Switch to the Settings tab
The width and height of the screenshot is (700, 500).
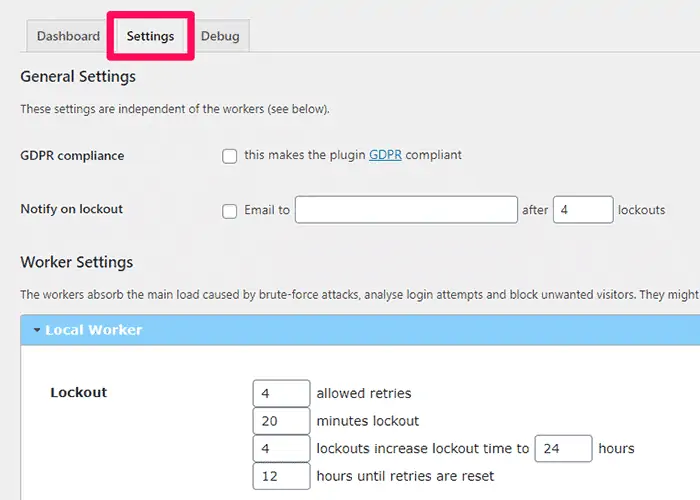[x=150, y=37]
